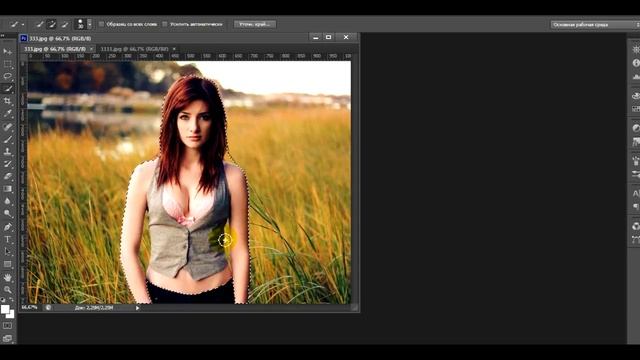The height and width of the screenshot is (360, 640).
Task: Switch to the 1111.jpg document tab
Action: (134, 49)
